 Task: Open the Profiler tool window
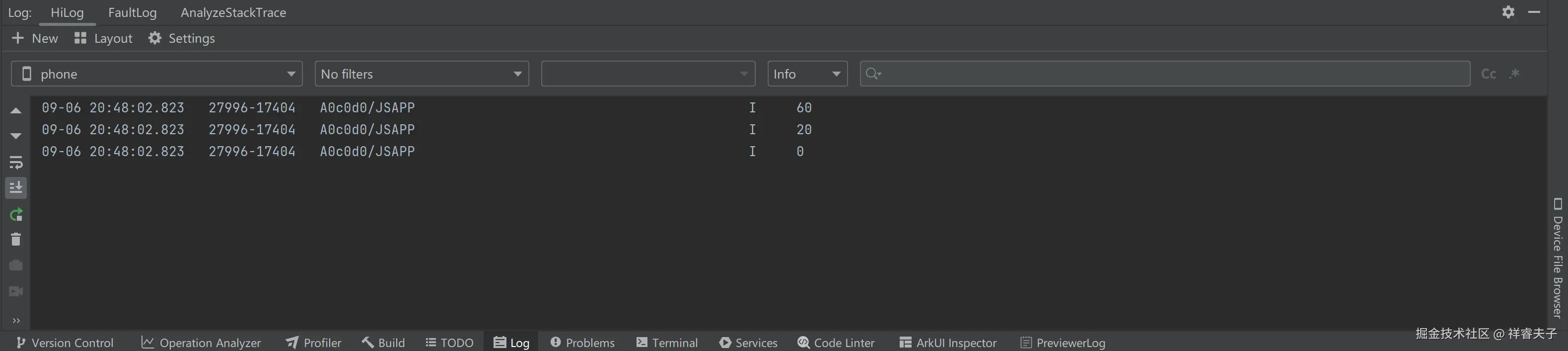click(313, 343)
